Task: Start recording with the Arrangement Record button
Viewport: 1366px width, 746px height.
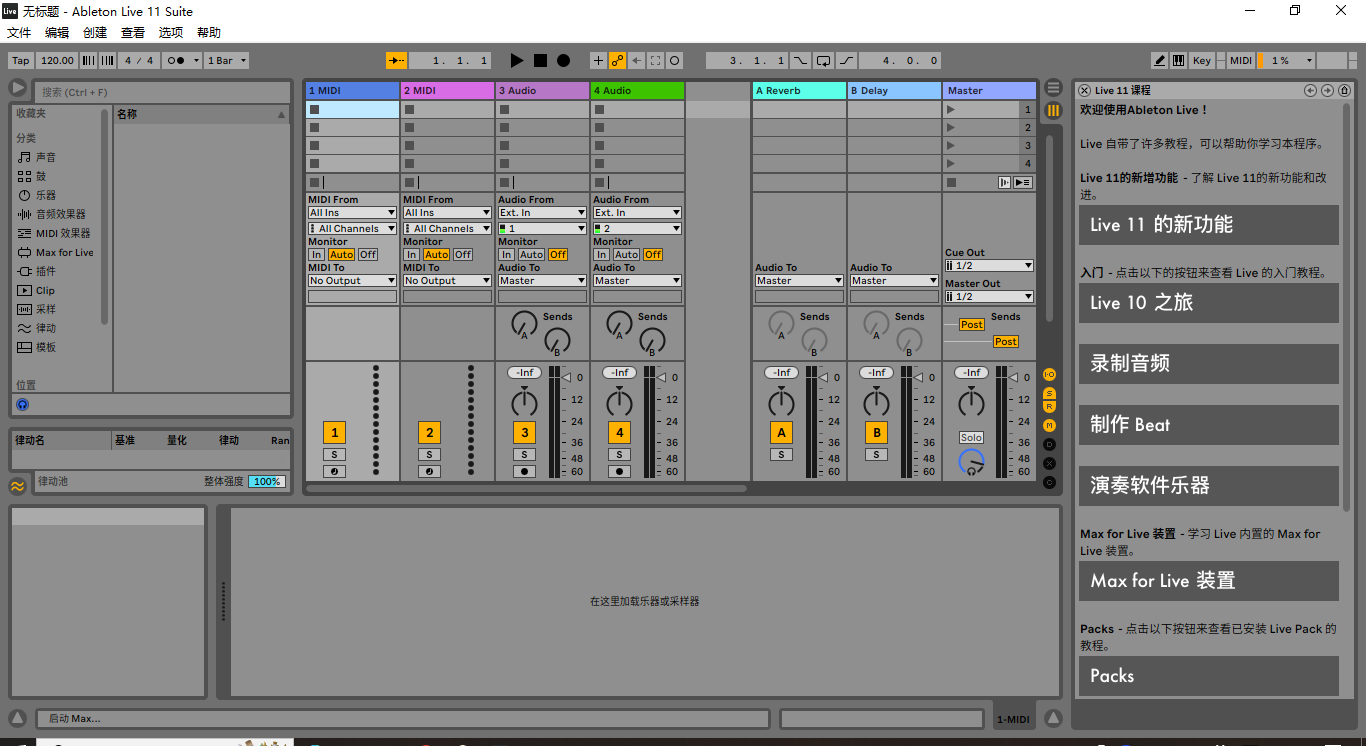Action: point(563,61)
